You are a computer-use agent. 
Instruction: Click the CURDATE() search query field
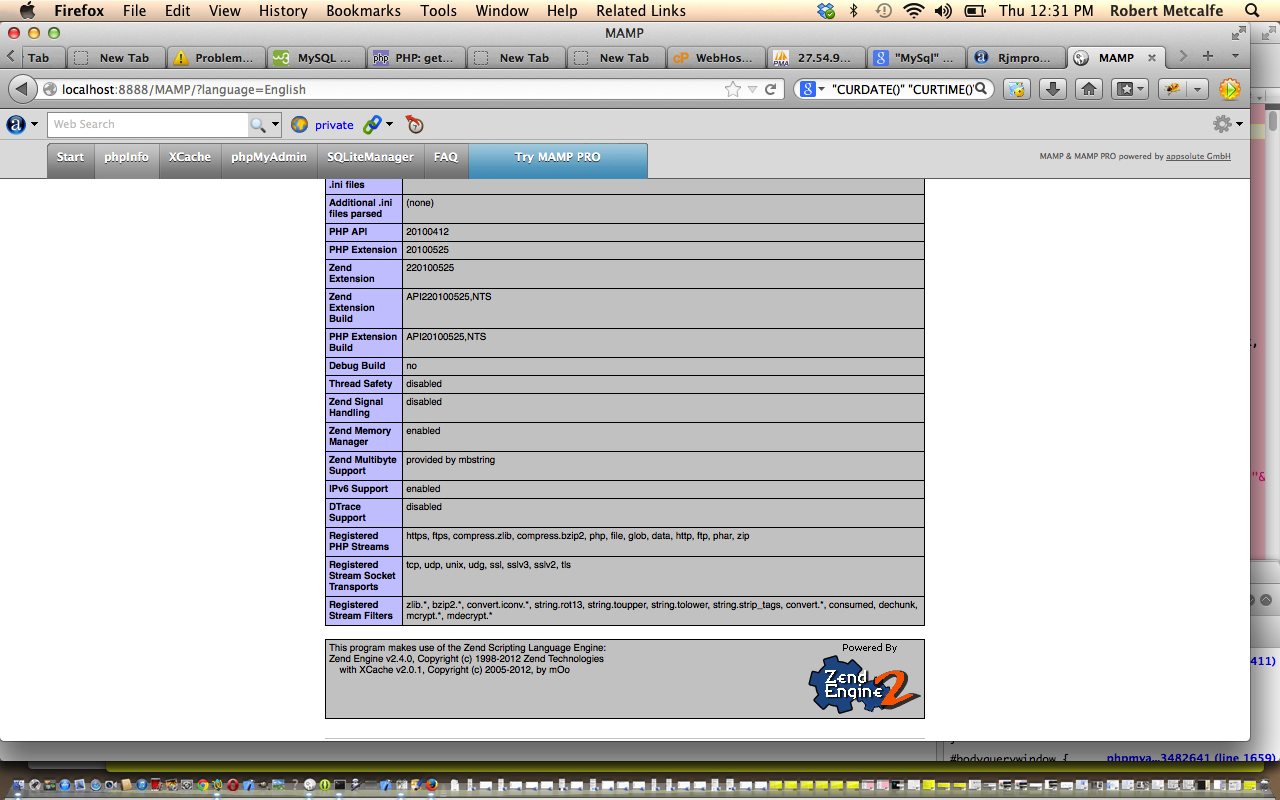pos(902,89)
